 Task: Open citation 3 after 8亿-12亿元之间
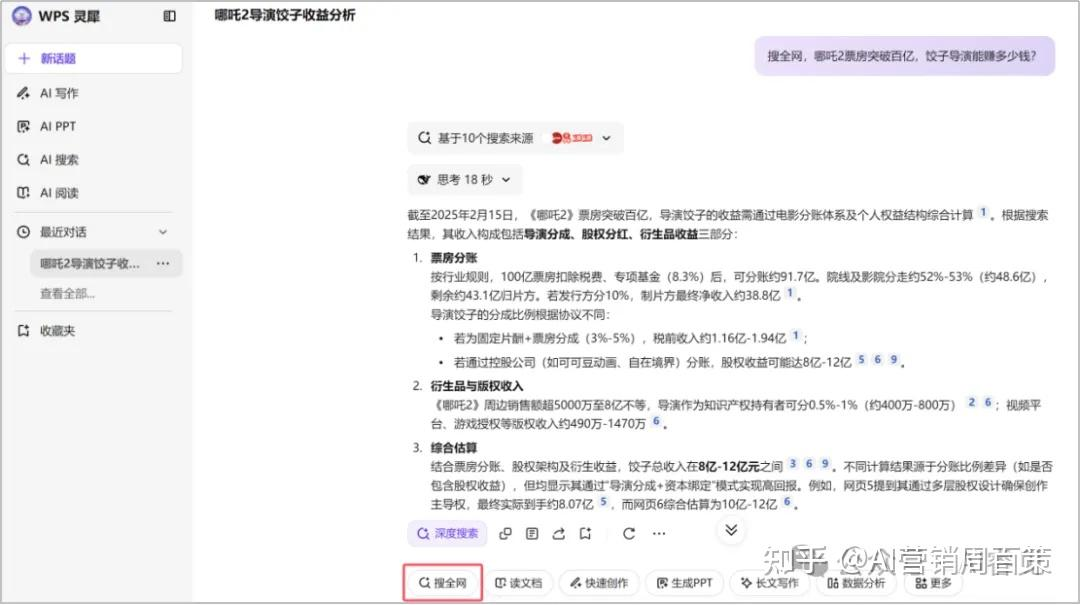pyautogui.click(x=793, y=464)
